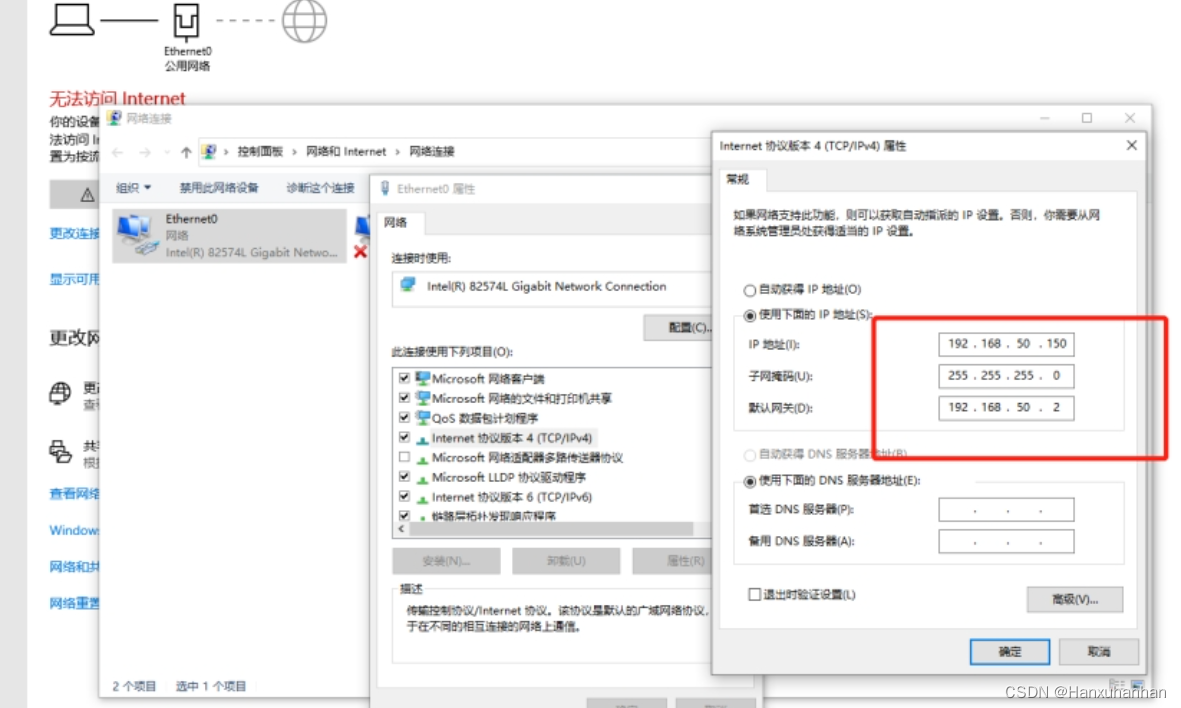This screenshot has width=1181, height=708.
Task: Select 自动获得 IP 地址 radio button
Action: [x=749, y=290]
